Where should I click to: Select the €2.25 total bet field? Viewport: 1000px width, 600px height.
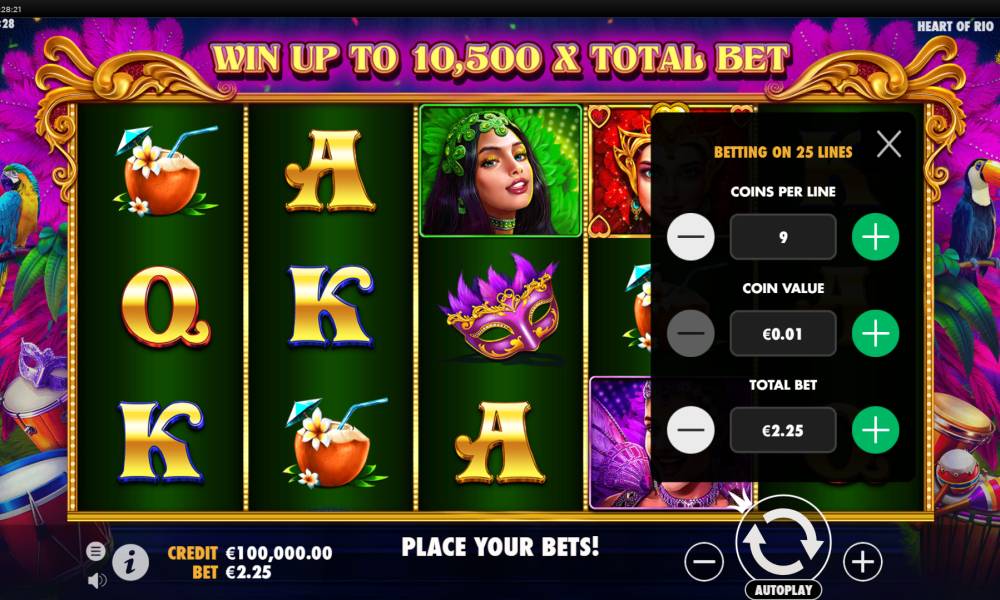(x=783, y=430)
